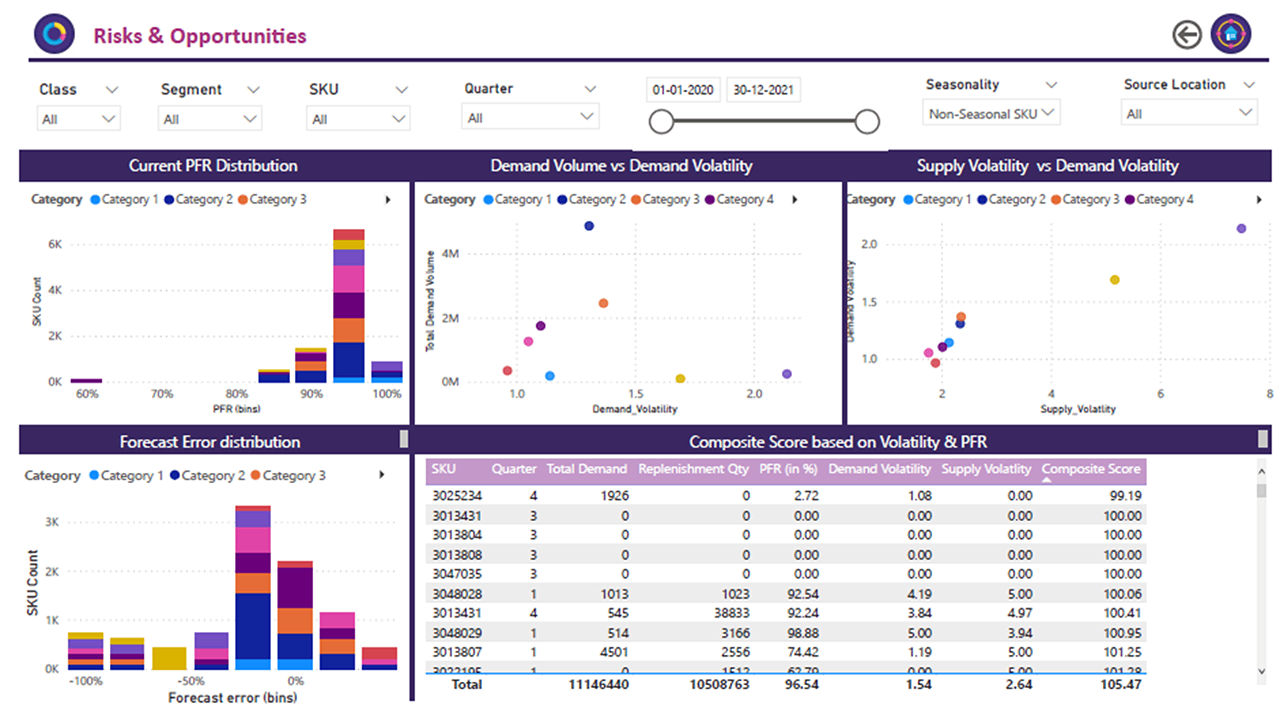This screenshot has width=1280, height=720.
Task: Open the Segment 'All' dropdown box
Action: 210,118
